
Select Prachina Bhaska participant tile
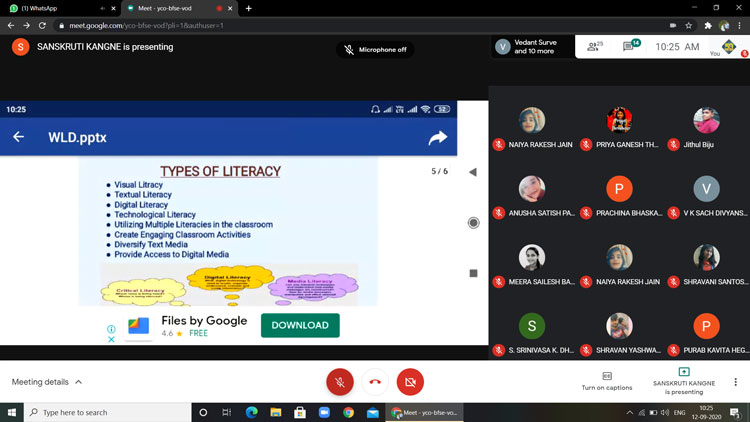[x=619, y=199]
